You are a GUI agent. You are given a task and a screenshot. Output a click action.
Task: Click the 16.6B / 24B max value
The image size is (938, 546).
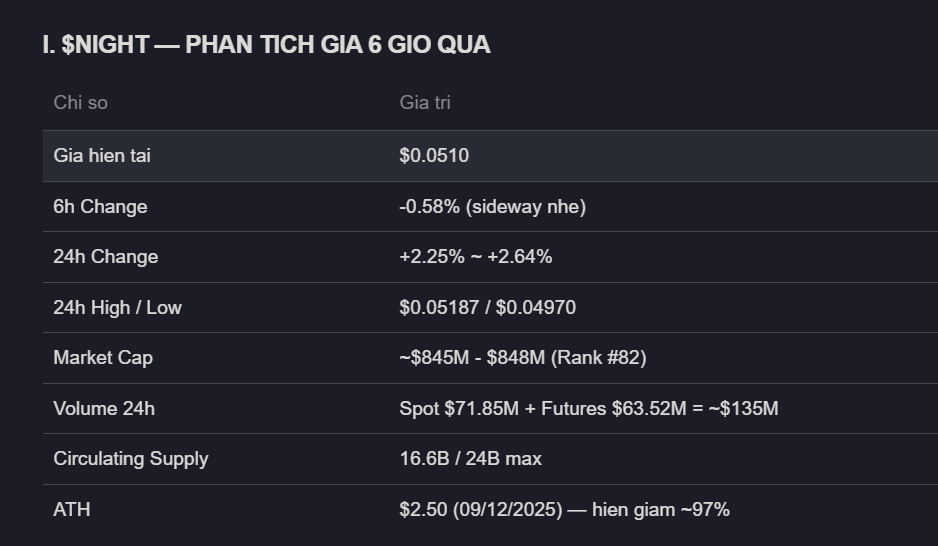point(470,459)
